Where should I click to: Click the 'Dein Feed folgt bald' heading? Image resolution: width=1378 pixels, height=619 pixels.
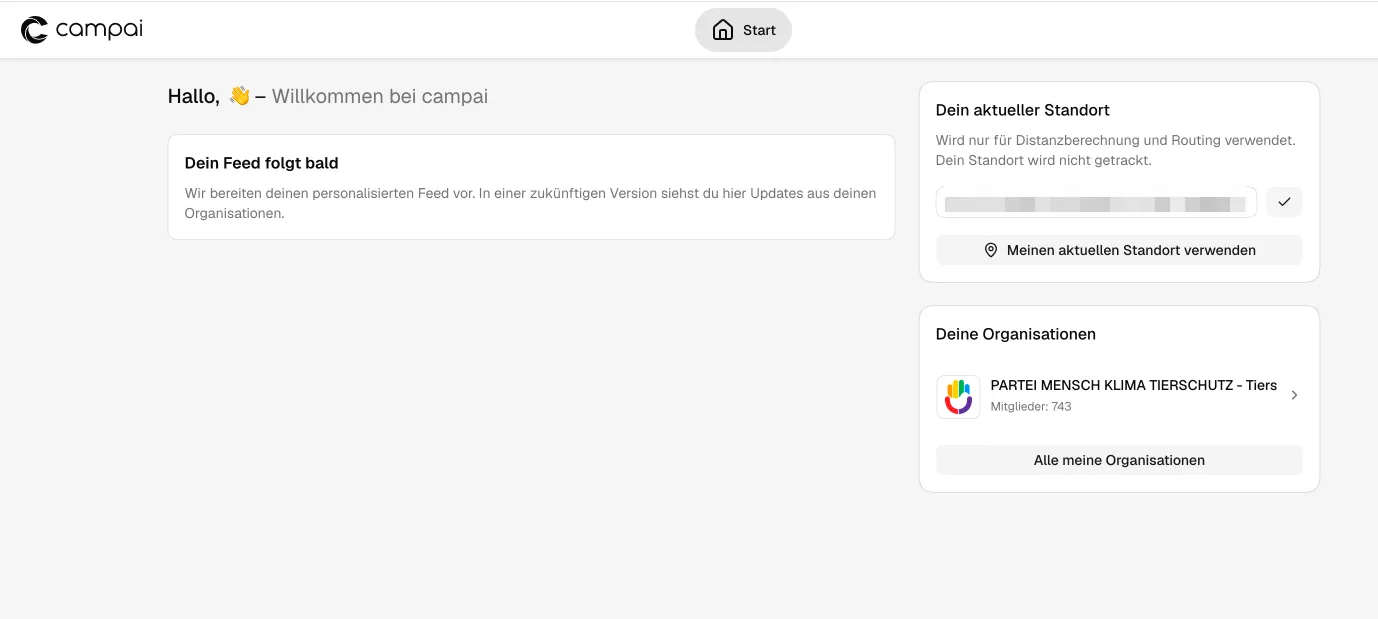(261, 163)
